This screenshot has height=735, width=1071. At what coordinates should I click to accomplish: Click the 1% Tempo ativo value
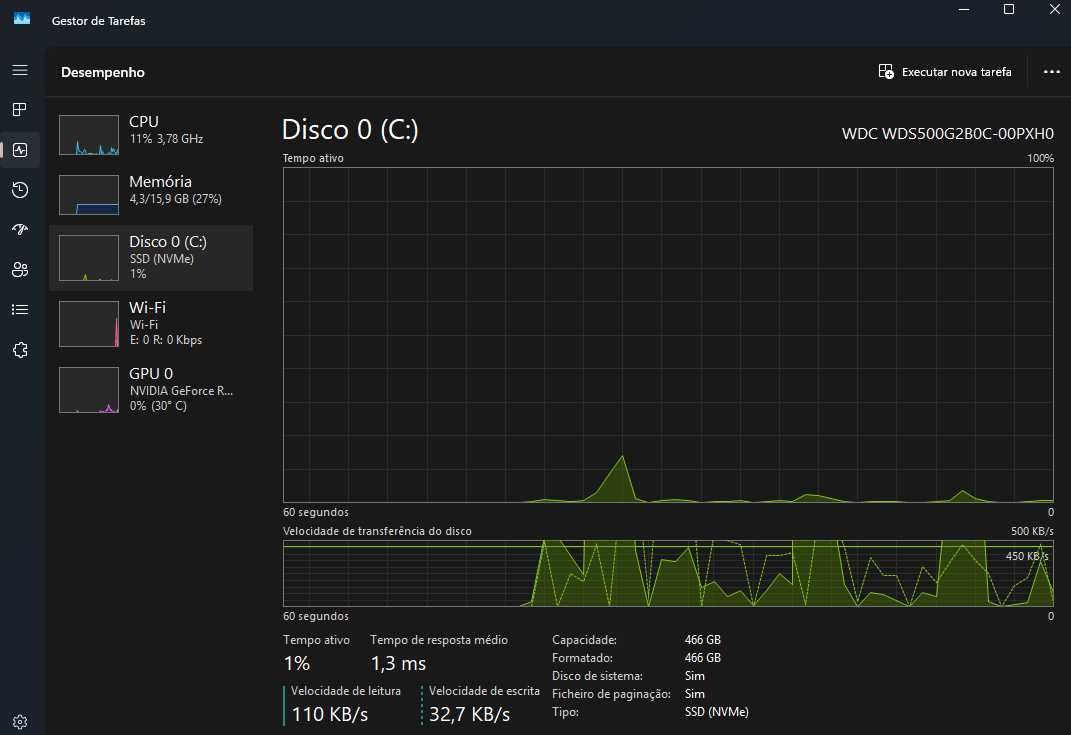tap(296, 663)
